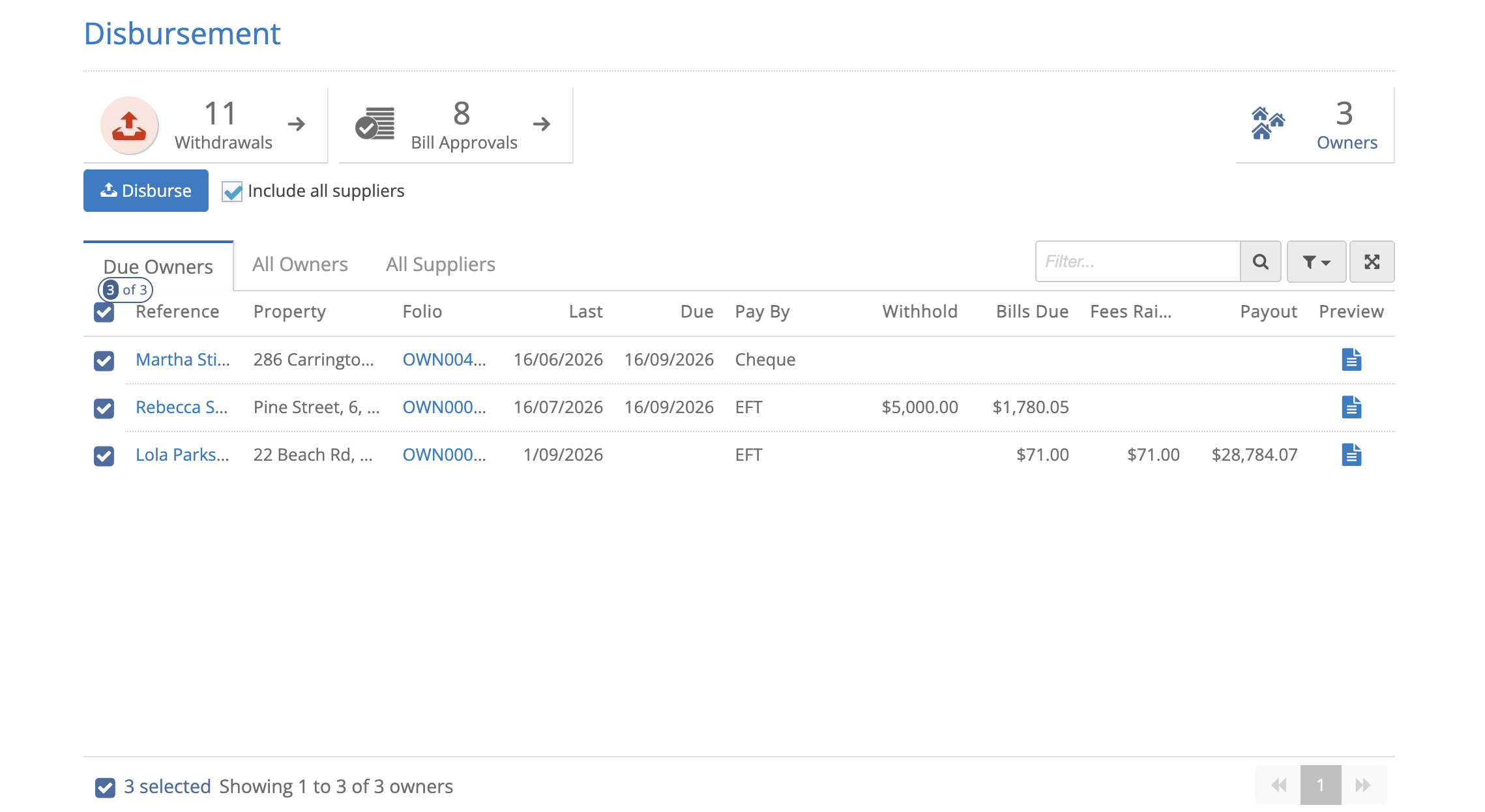Open Lola Parks... owner link
This screenshot has height=812, width=1485.
[183, 455]
